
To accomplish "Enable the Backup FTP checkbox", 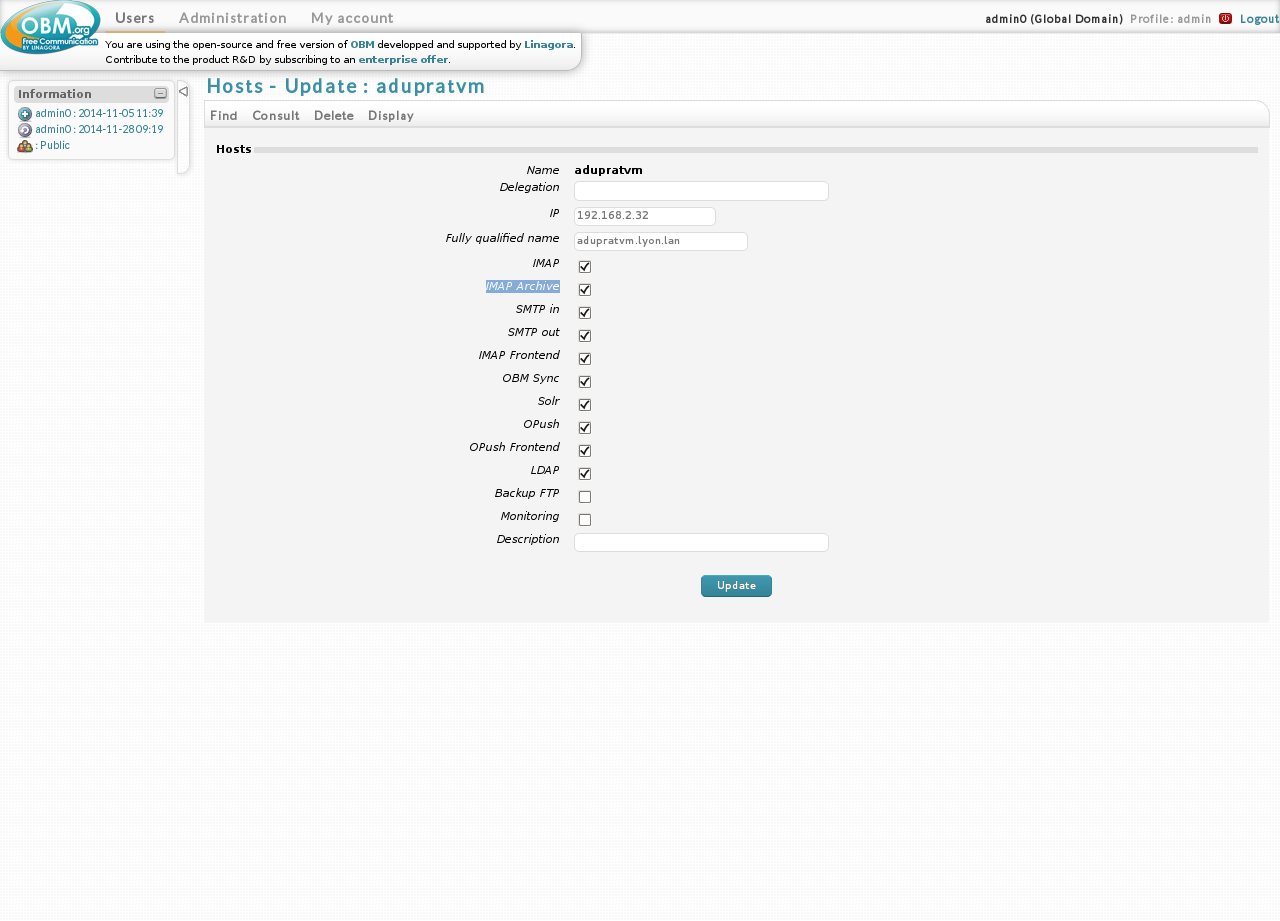I will tap(585, 497).
